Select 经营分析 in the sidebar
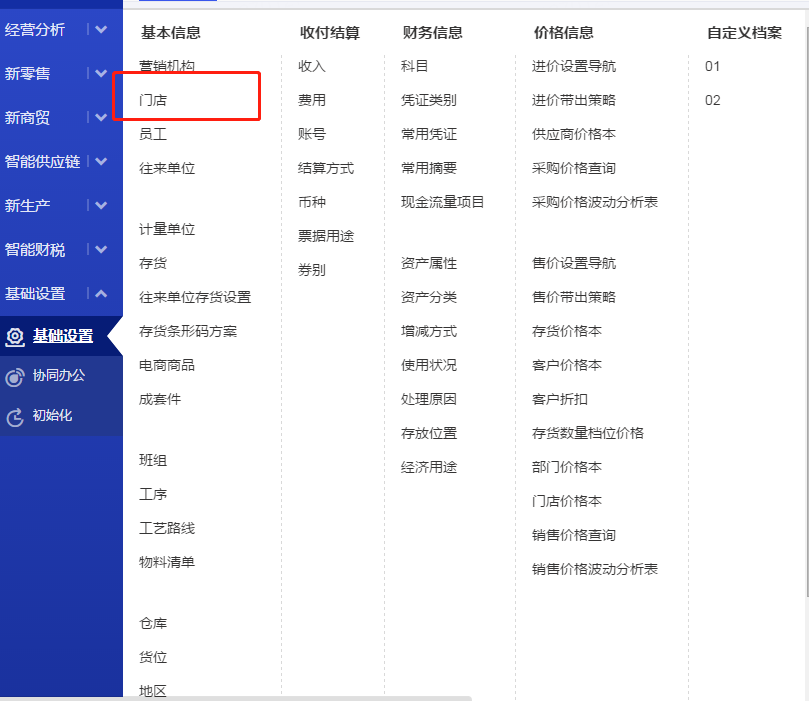This screenshot has height=701, width=809. [x=35, y=29]
